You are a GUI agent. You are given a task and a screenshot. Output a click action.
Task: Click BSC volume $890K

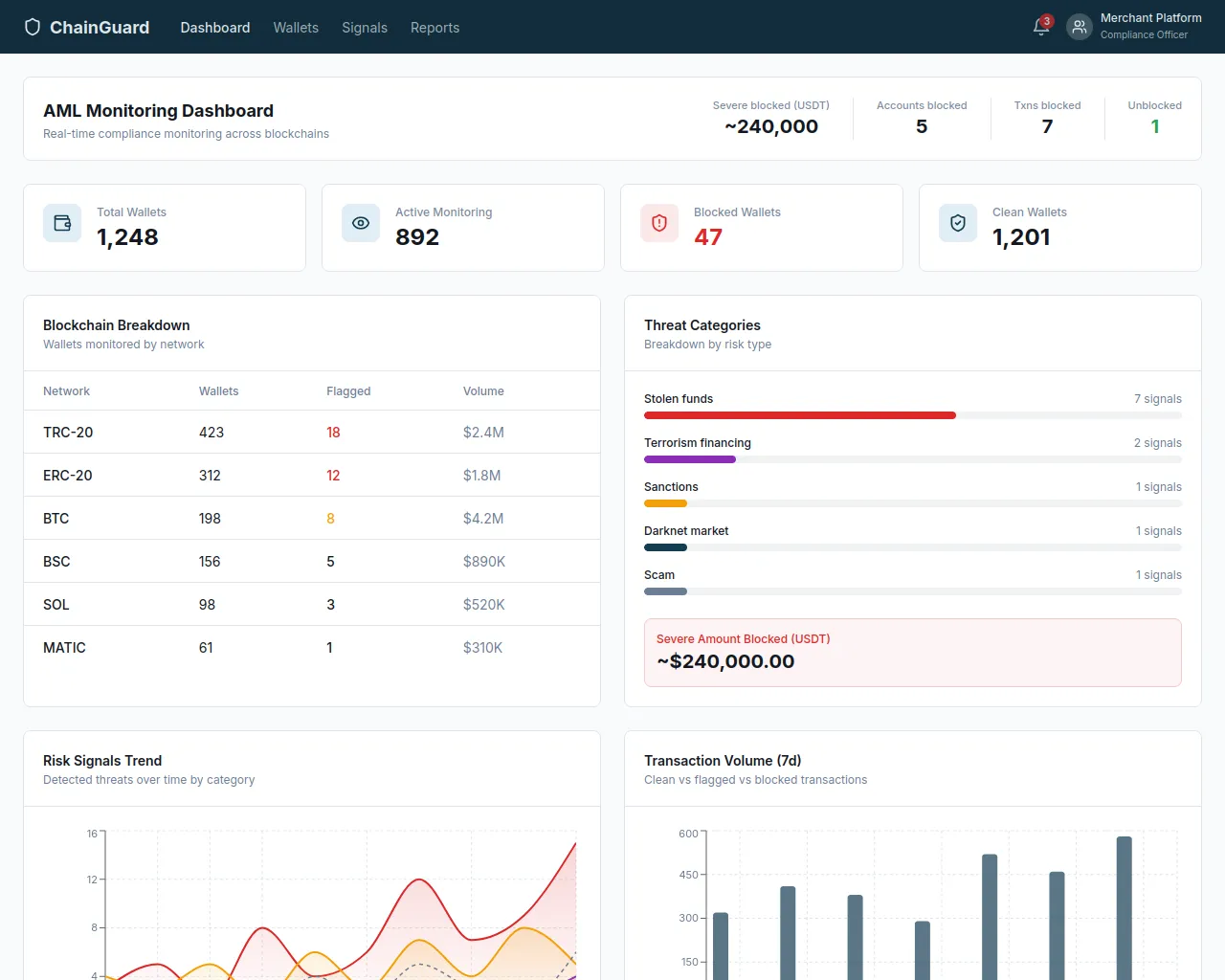point(484,562)
